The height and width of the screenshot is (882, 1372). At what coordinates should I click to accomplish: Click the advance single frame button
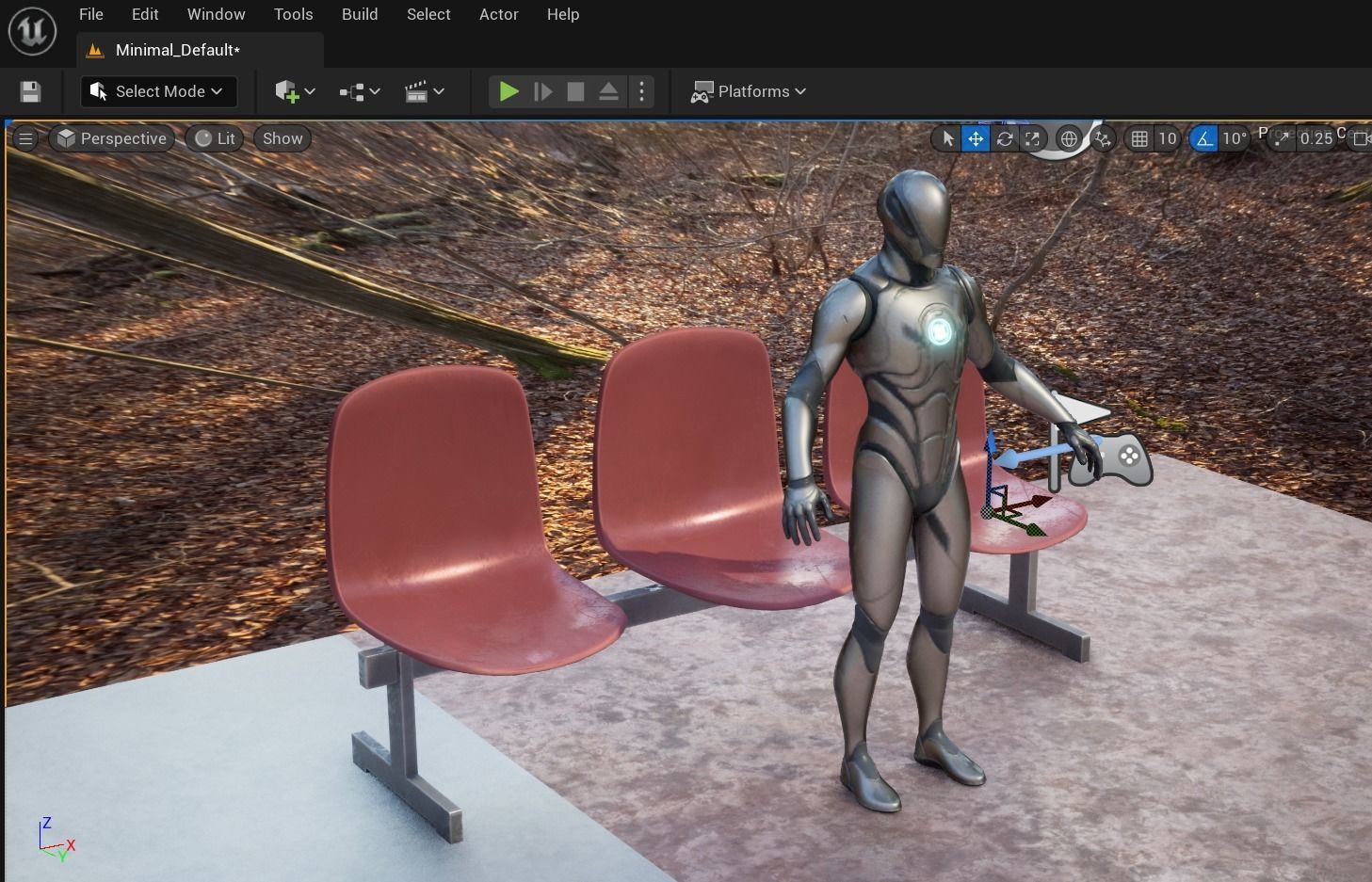point(542,91)
